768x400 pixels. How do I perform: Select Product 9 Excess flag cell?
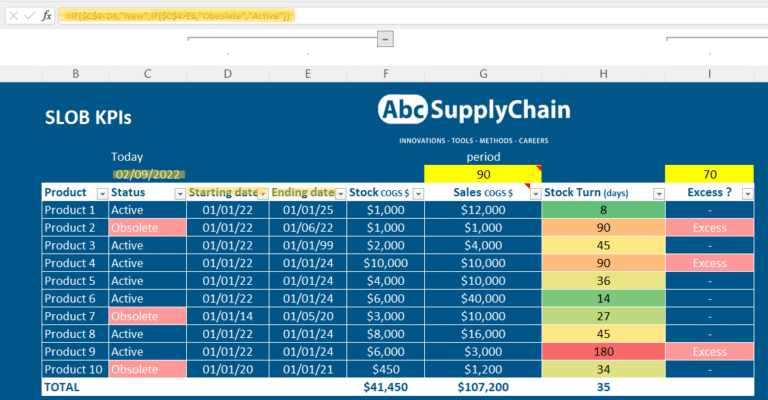(x=709, y=352)
